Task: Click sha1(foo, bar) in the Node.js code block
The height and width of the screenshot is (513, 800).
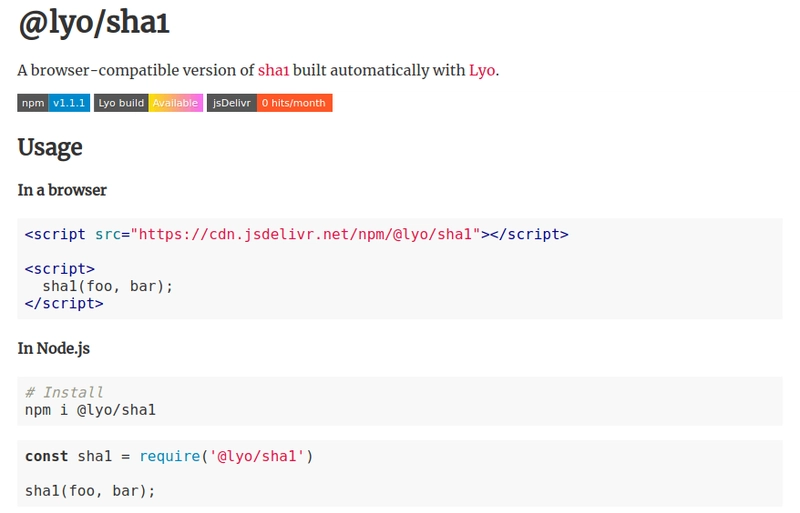Action: pos(90,490)
